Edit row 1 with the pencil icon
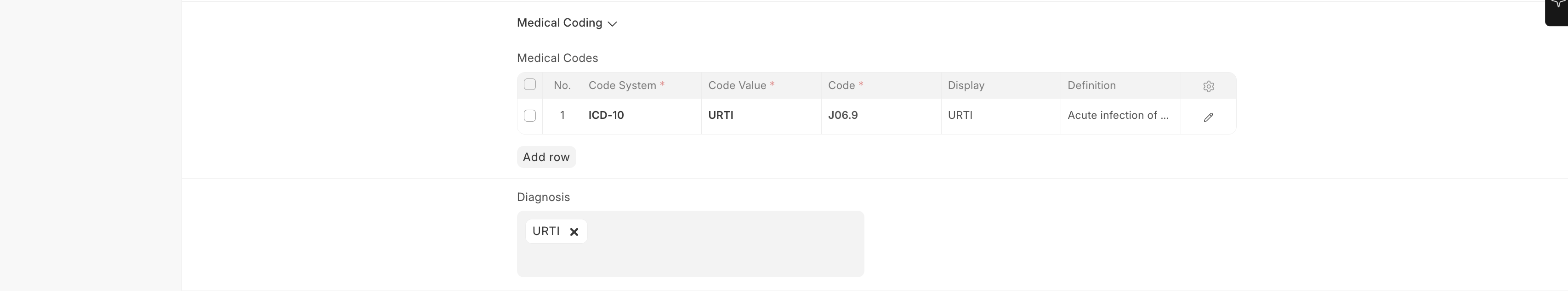 (x=1208, y=117)
